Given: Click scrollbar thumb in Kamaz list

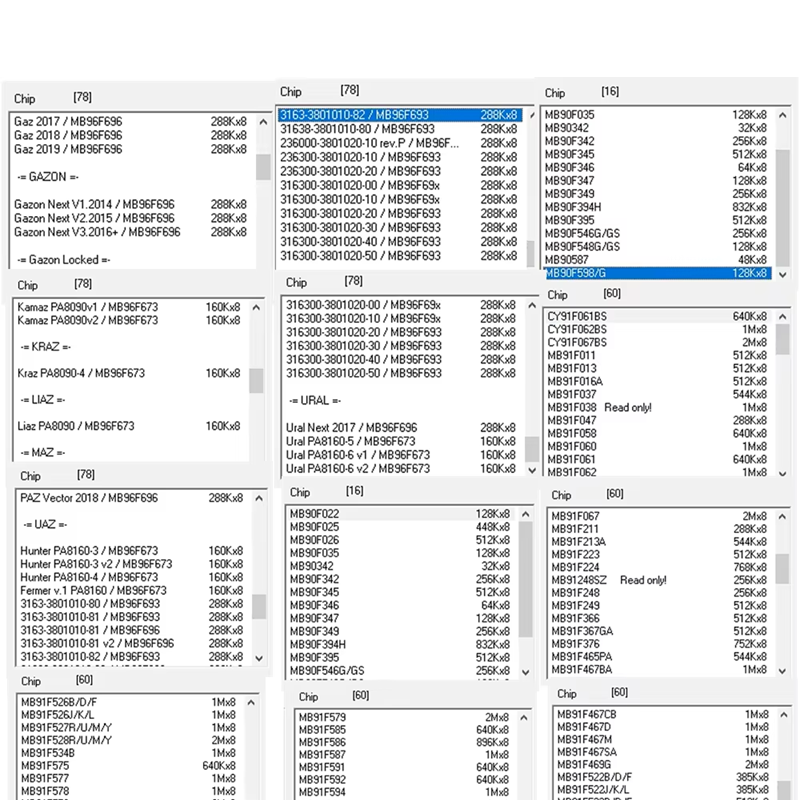Looking at the screenshot, I should click(x=257, y=381).
